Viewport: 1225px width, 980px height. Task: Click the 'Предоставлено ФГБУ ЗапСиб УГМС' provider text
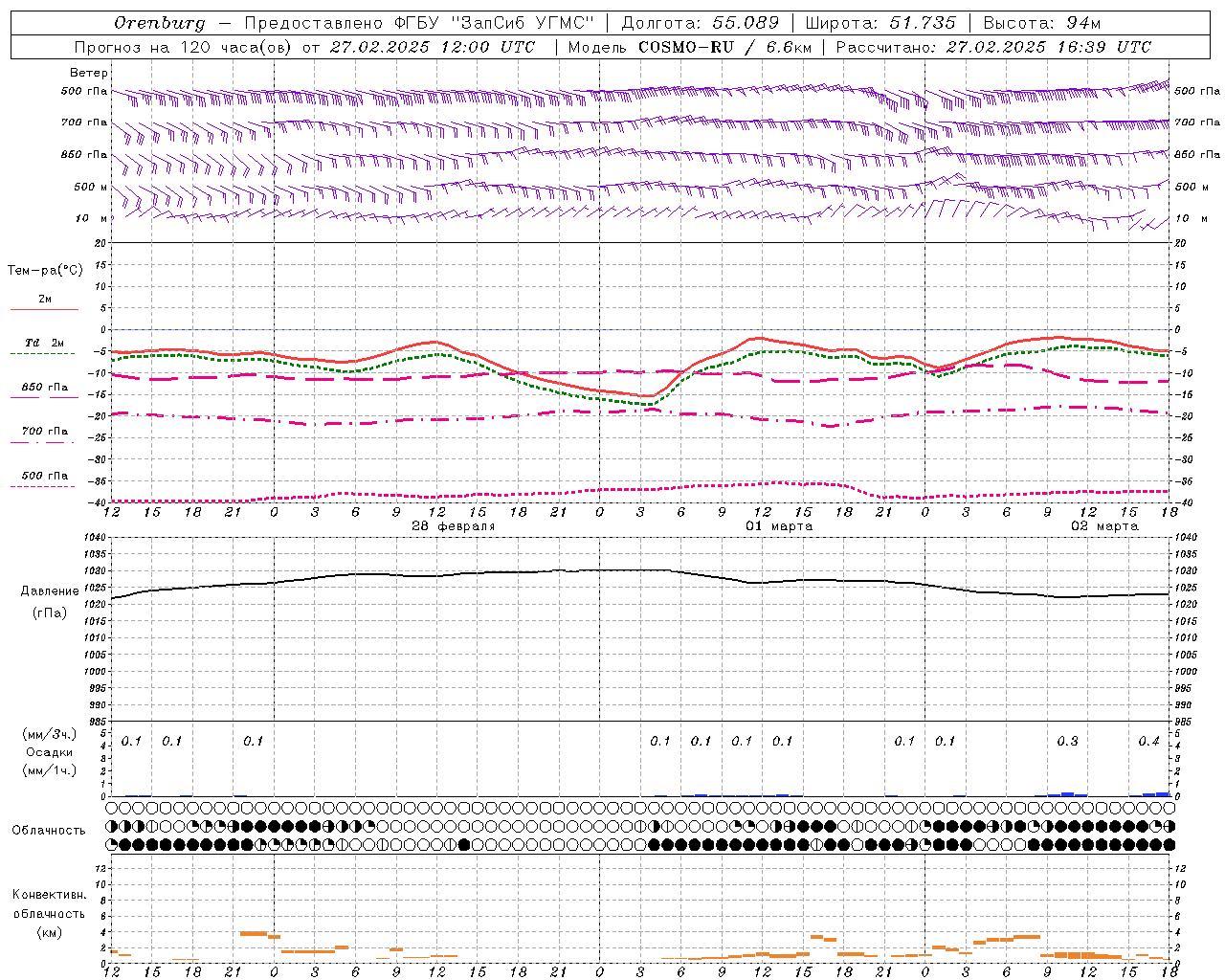tap(419, 23)
